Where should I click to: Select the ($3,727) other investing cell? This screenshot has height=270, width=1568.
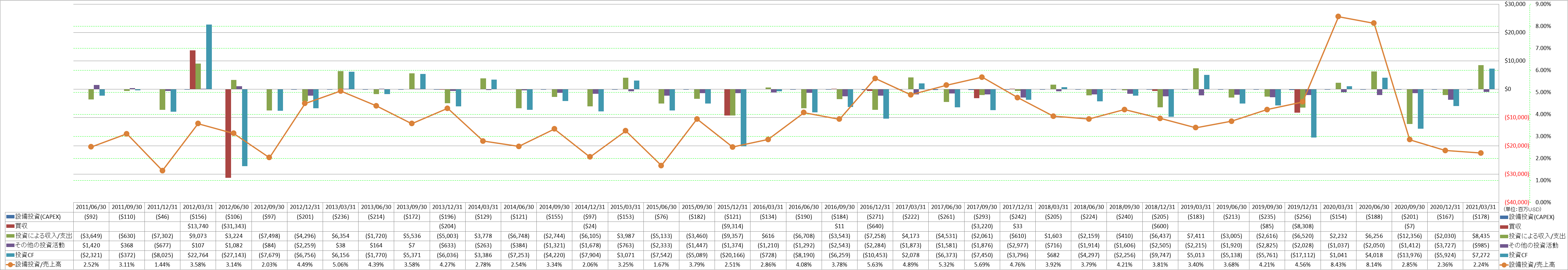pos(1445,246)
